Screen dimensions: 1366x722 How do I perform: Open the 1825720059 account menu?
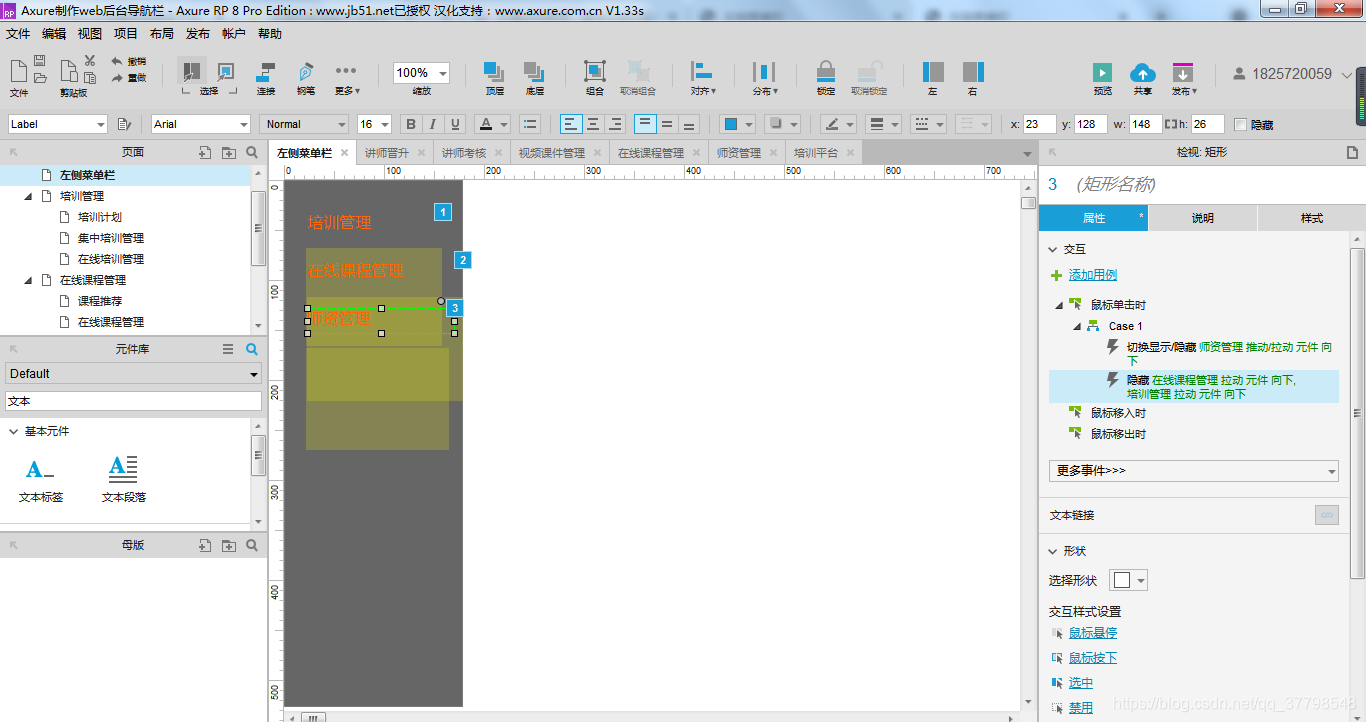tap(1292, 74)
